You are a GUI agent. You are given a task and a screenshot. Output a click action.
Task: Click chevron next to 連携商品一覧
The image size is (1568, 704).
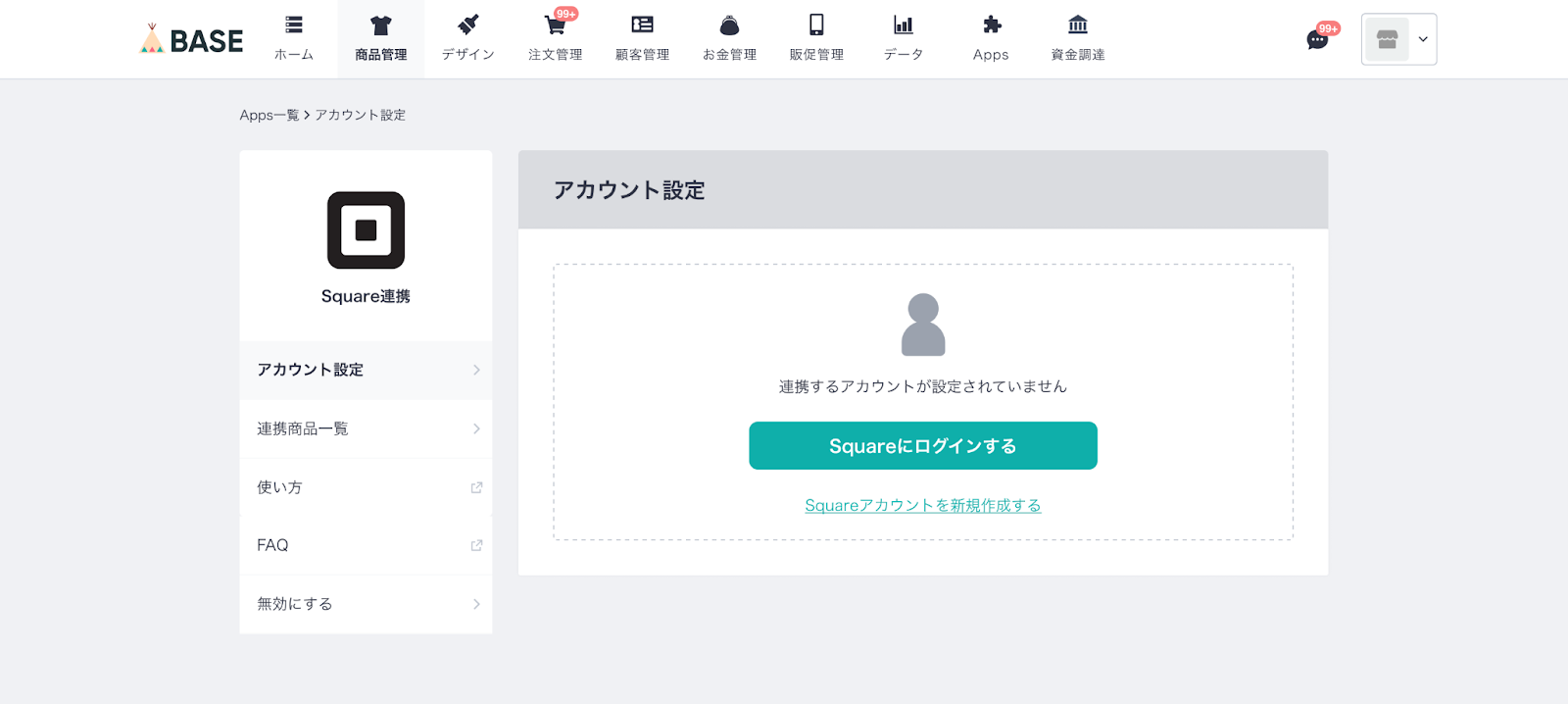click(x=476, y=428)
